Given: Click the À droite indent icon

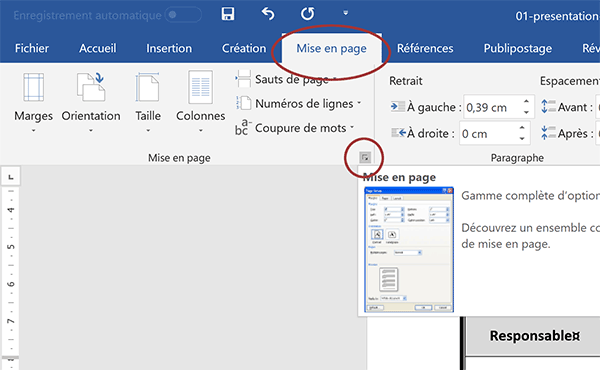Looking at the screenshot, I should (x=398, y=133).
